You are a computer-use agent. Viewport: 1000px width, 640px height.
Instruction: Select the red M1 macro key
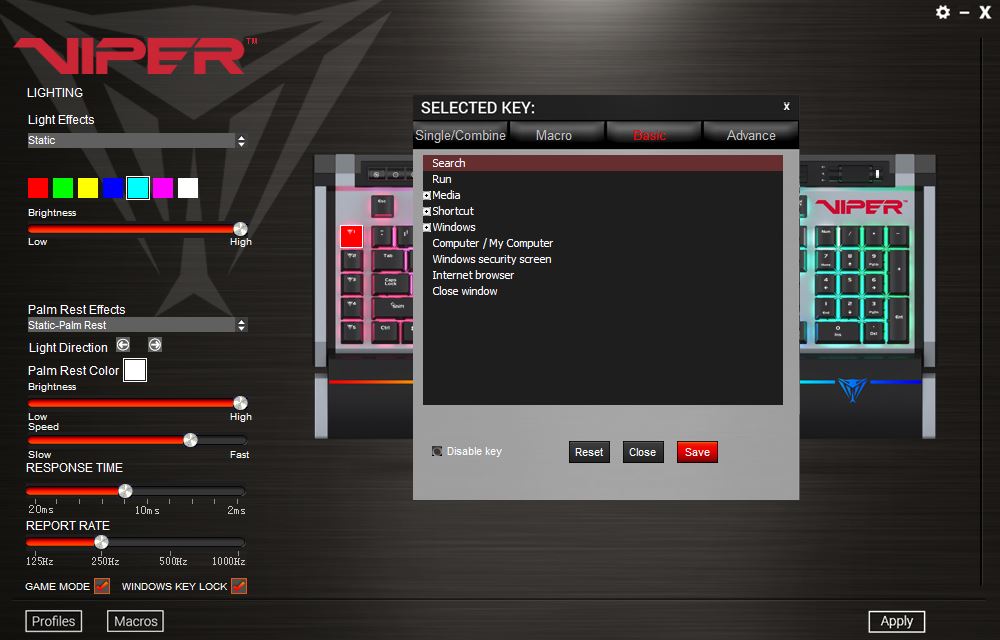(x=351, y=236)
